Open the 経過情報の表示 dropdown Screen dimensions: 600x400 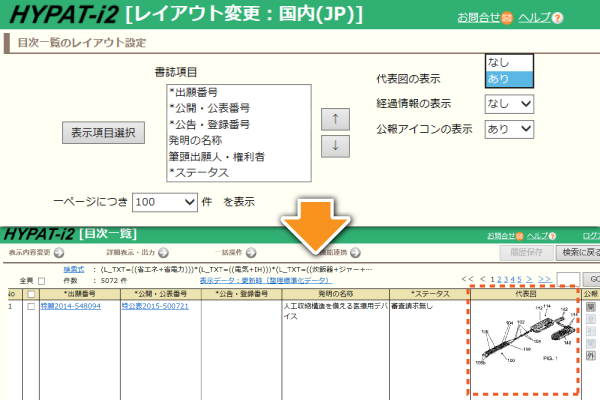point(509,103)
